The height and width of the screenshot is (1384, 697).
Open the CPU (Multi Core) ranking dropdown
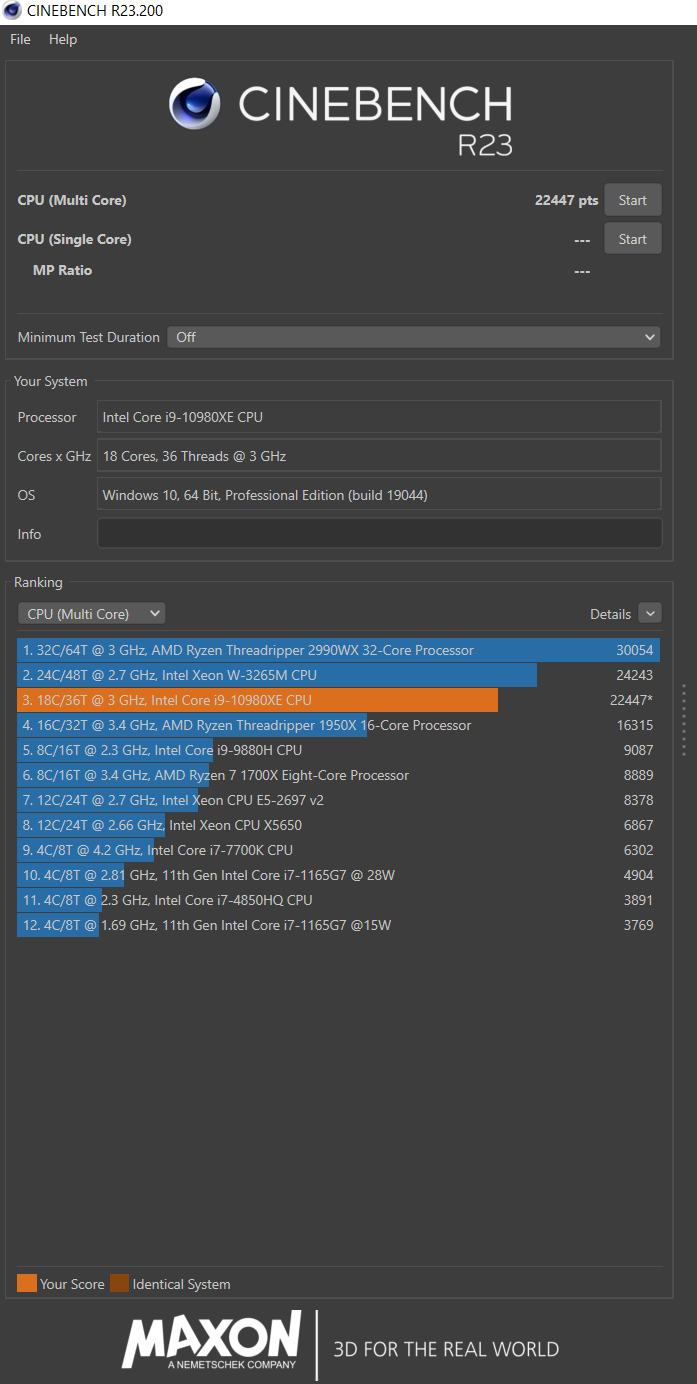click(92, 614)
